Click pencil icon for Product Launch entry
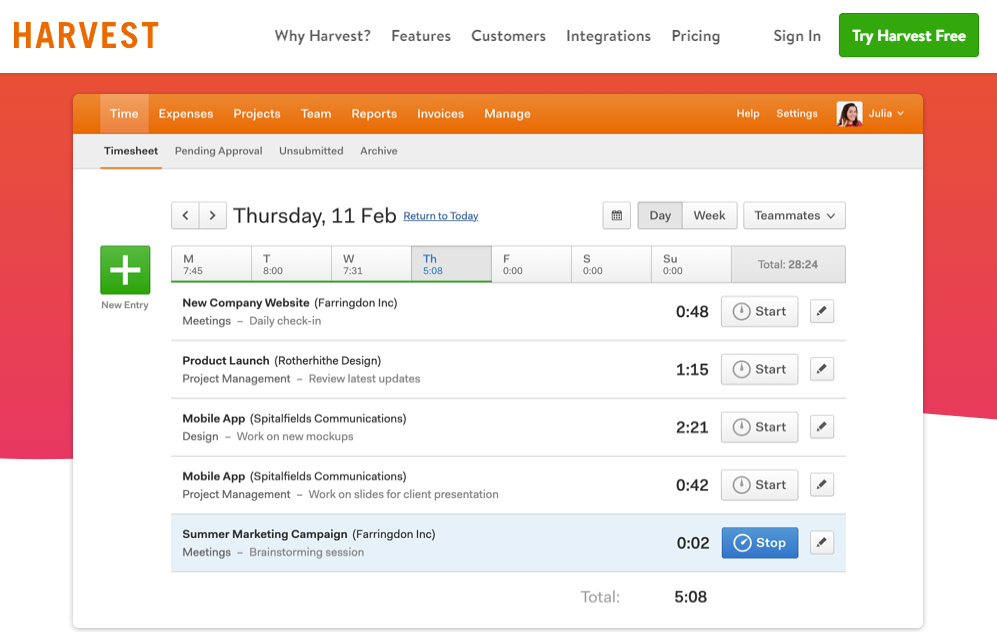The image size is (997, 632). (x=821, y=370)
